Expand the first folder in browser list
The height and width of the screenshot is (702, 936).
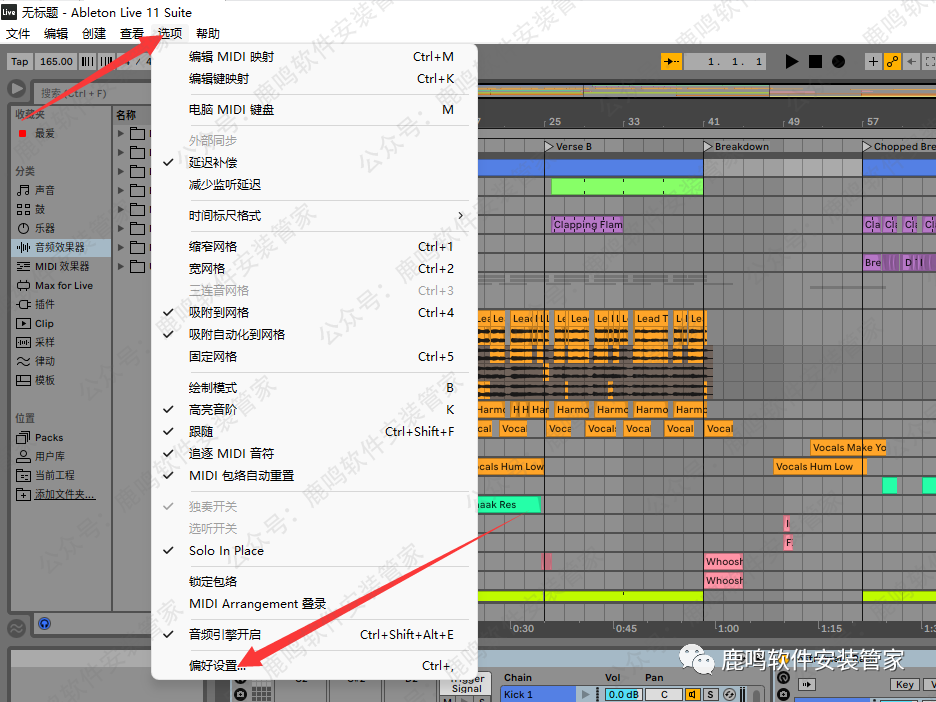(121, 134)
